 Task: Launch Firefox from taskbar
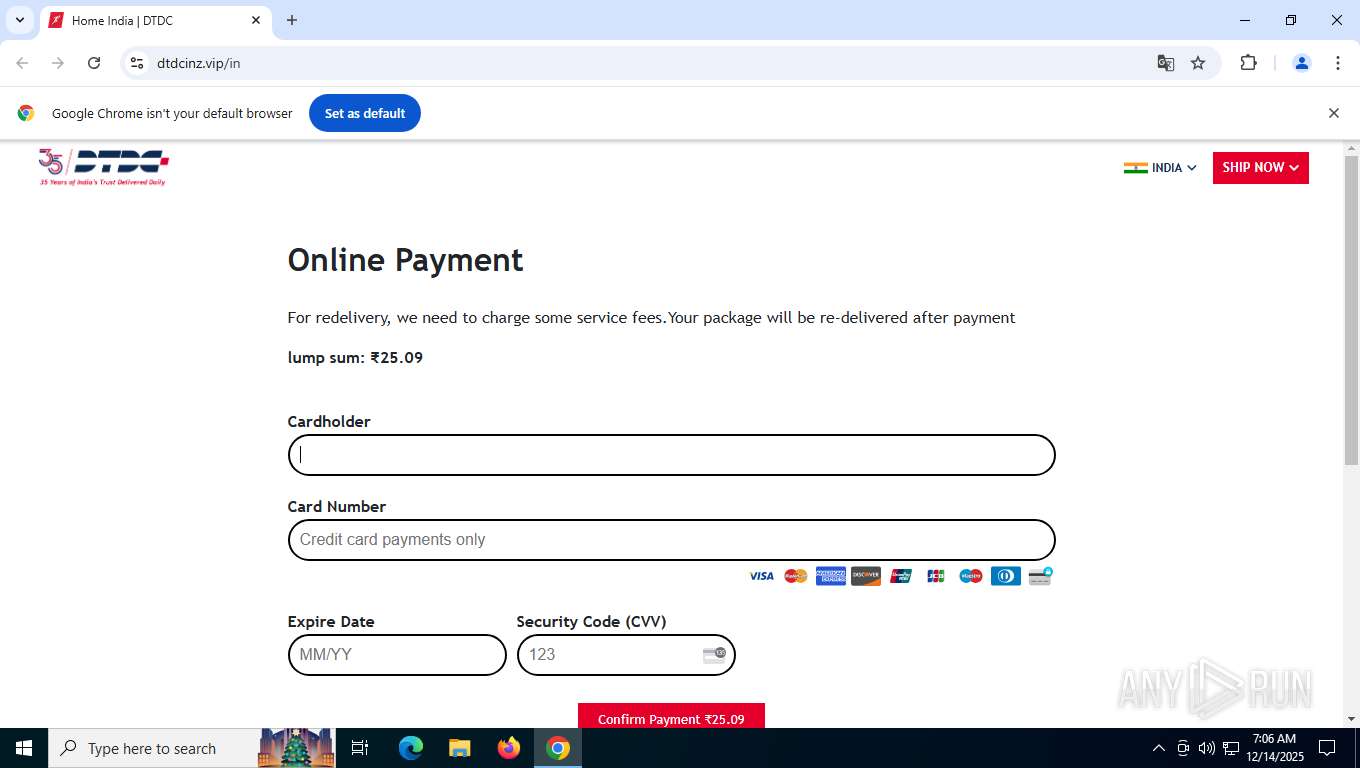(509, 748)
